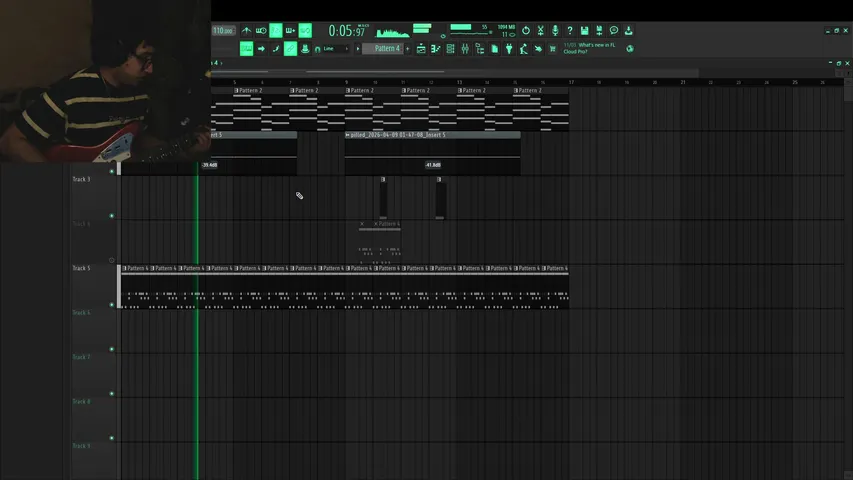Open the speech bubble chat icon
The image size is (853, 480).
click(x=614, y=30)
